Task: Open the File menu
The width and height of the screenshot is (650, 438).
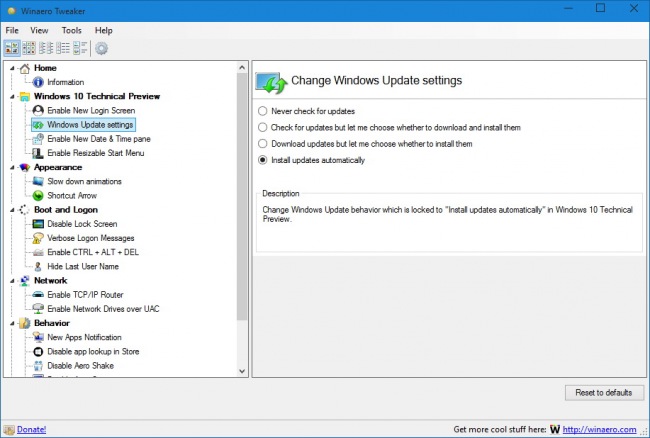Action: [x=12, y=30]
